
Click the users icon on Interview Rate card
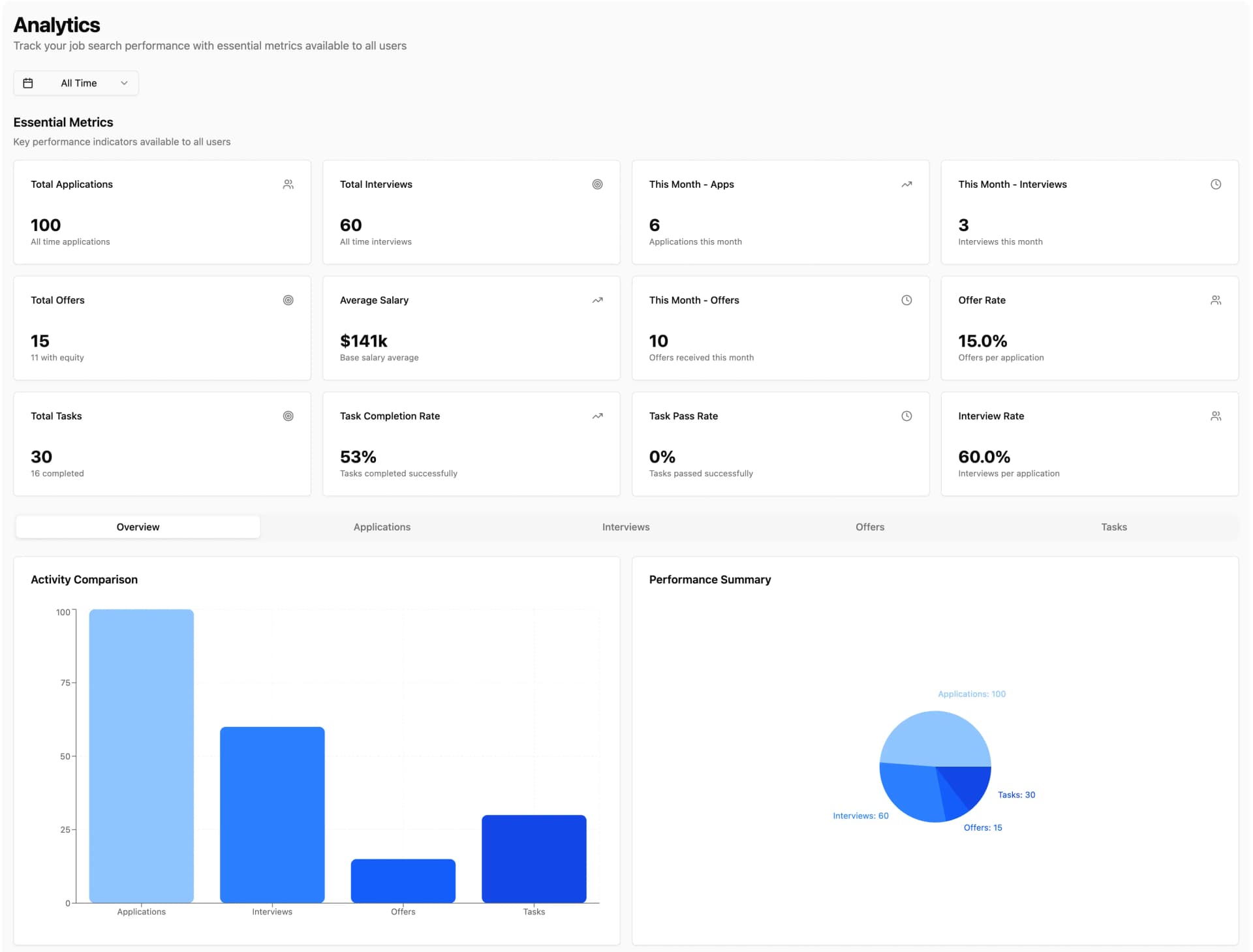(1216, 416)
